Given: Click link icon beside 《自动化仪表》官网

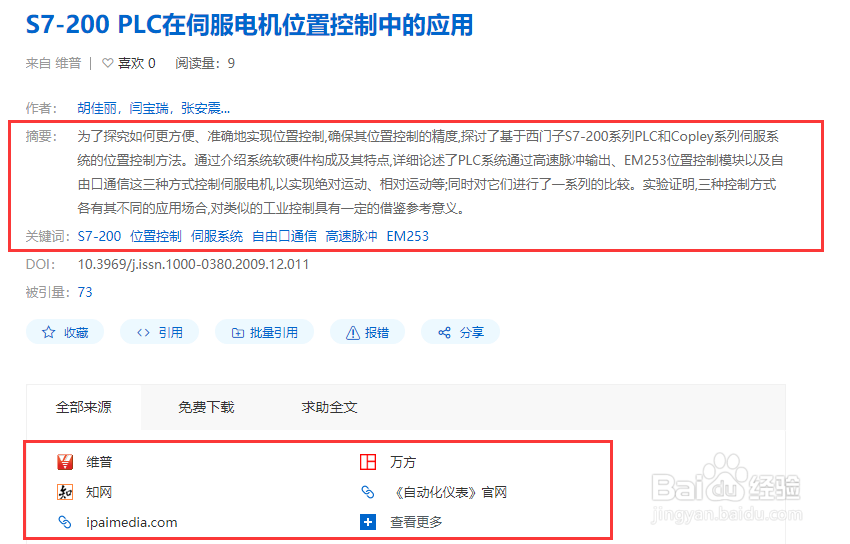Looking at the screenshot, I should (368, 492).
